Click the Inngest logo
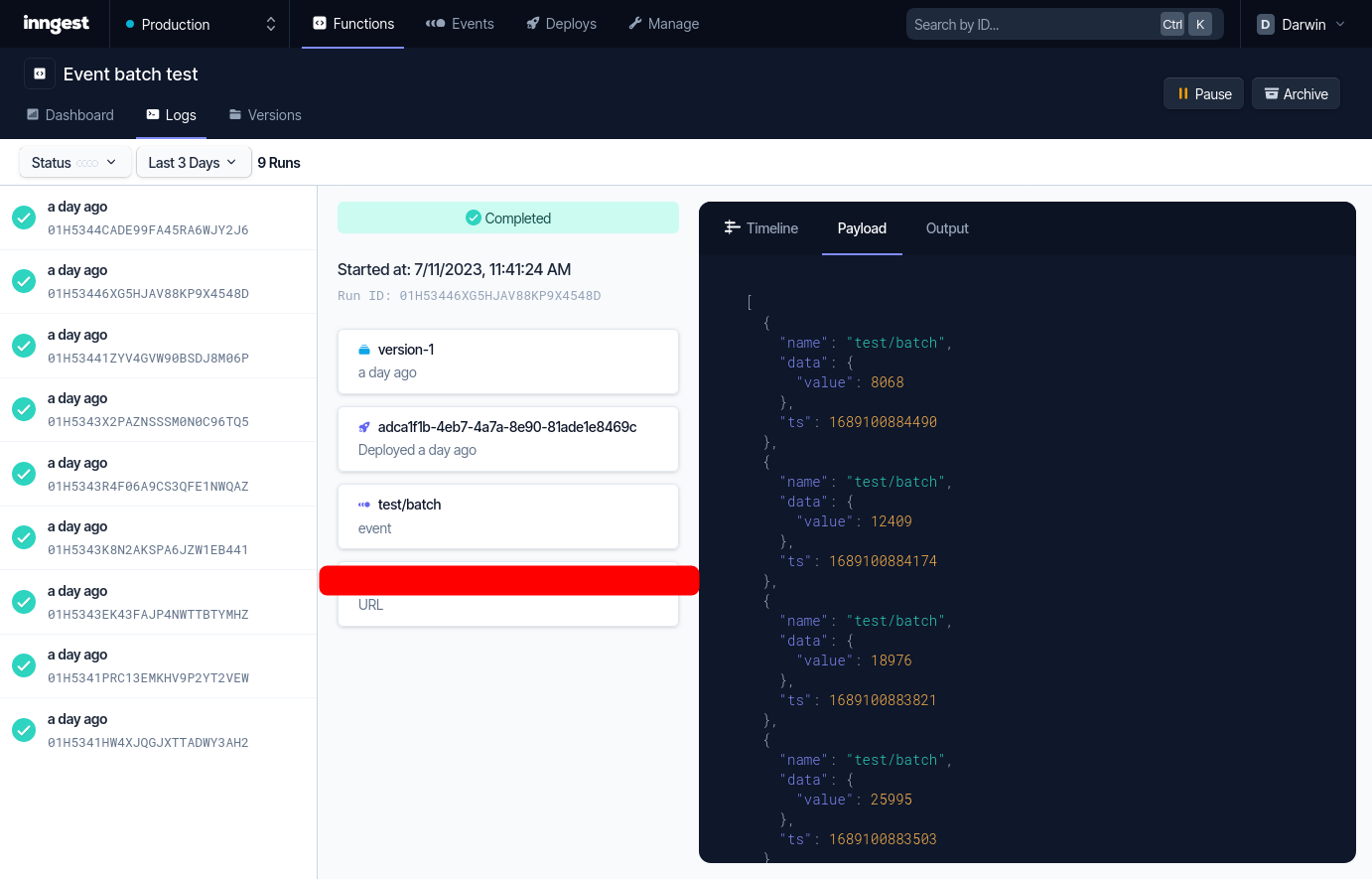This screenshot has height=879, width=1372. 54,23
